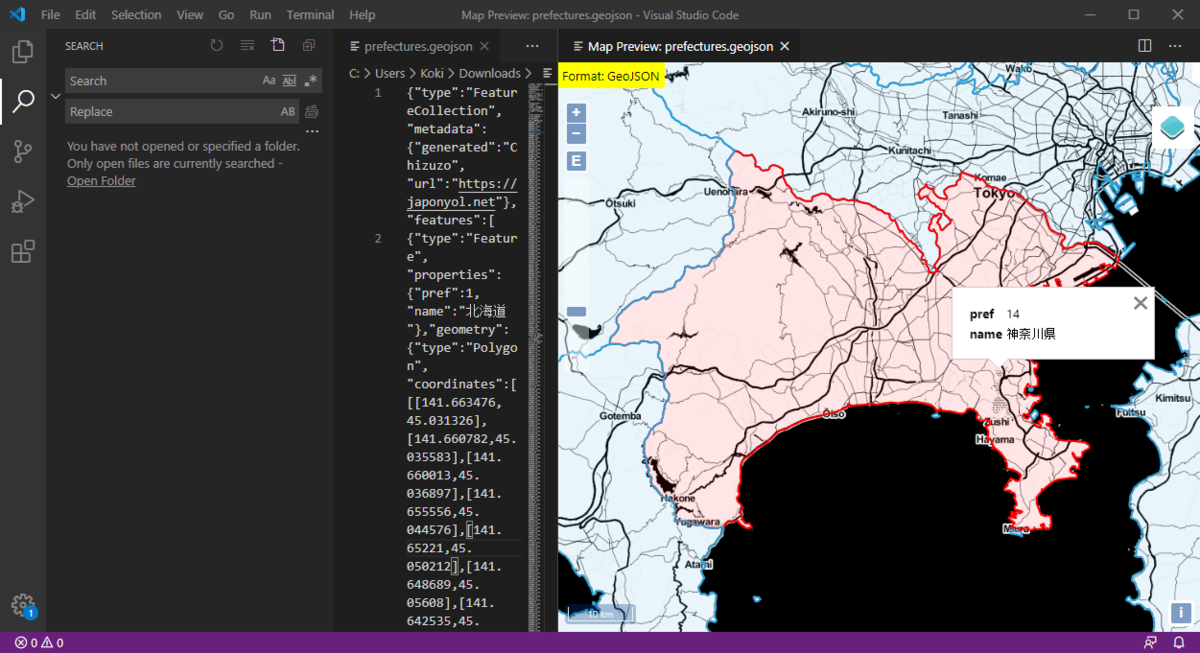
Task: Zoom in with the map's plus button
Action: coord(575,111)
